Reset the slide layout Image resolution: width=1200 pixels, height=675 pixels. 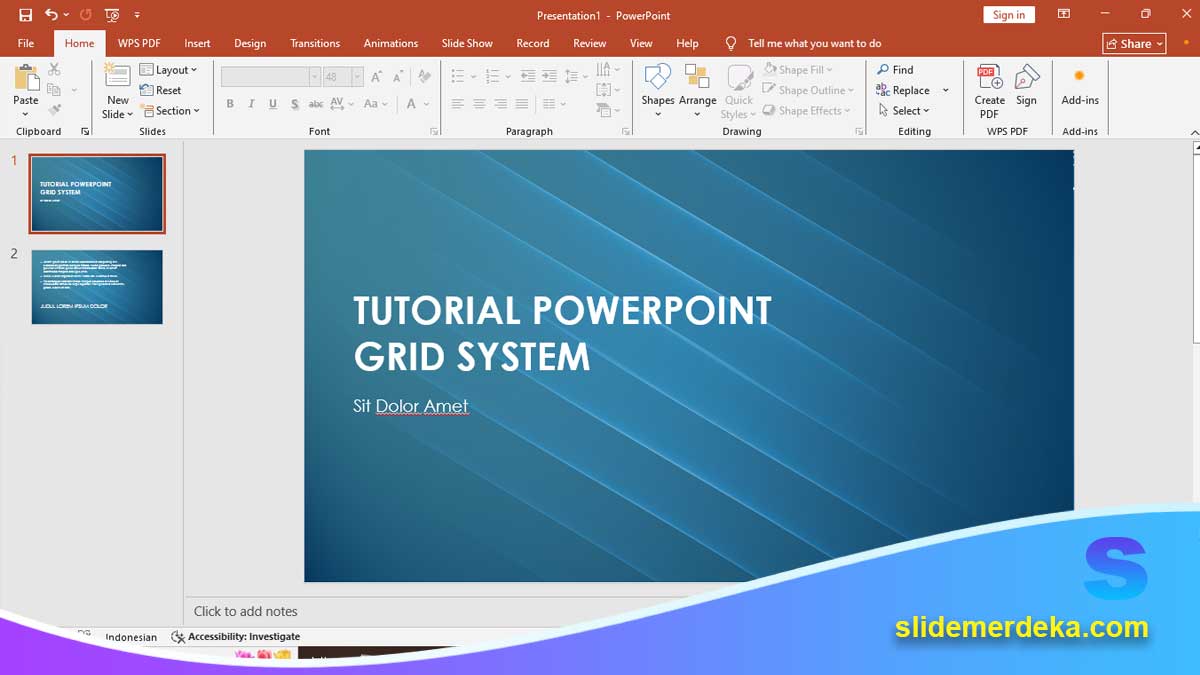pyautogui.click(x=161, y=90)
